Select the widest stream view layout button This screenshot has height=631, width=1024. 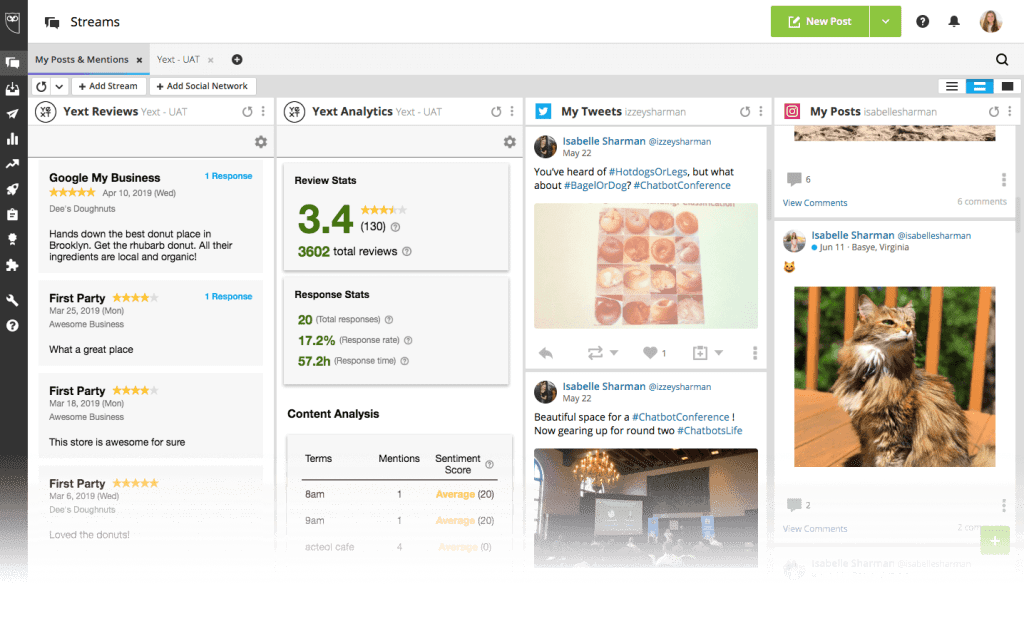1007,87
